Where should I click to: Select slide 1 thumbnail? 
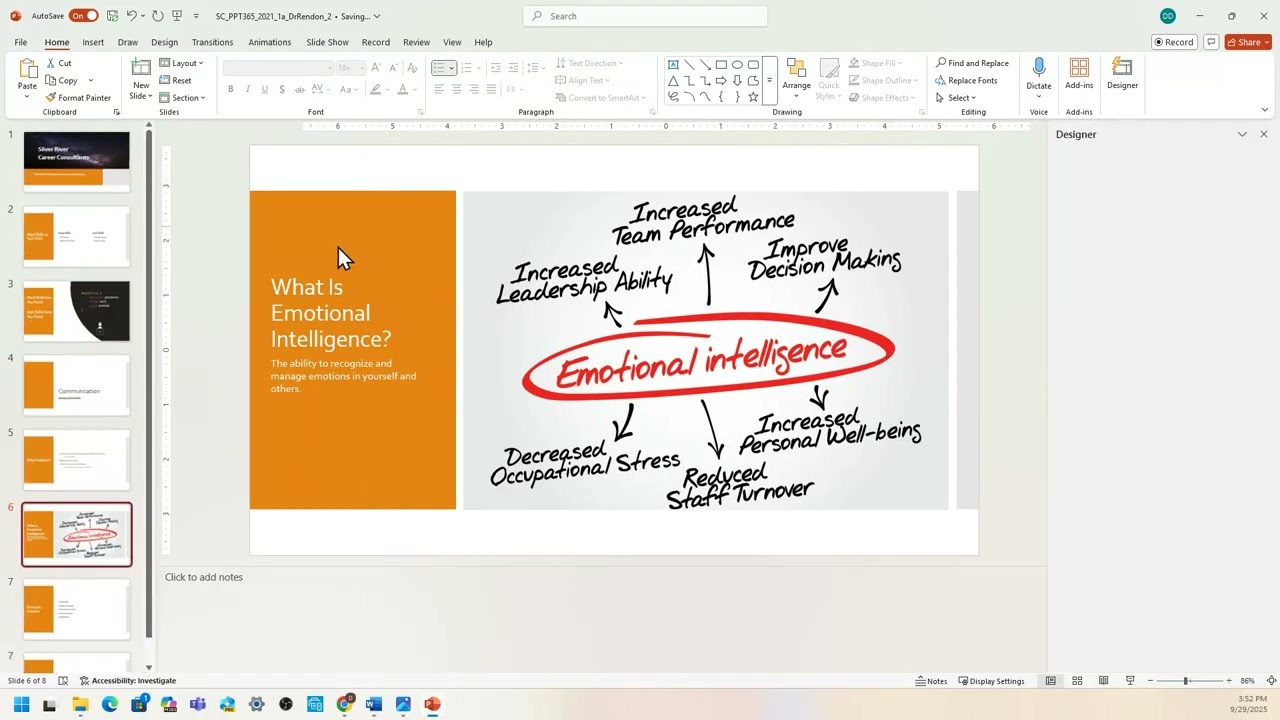coord(77,161)
